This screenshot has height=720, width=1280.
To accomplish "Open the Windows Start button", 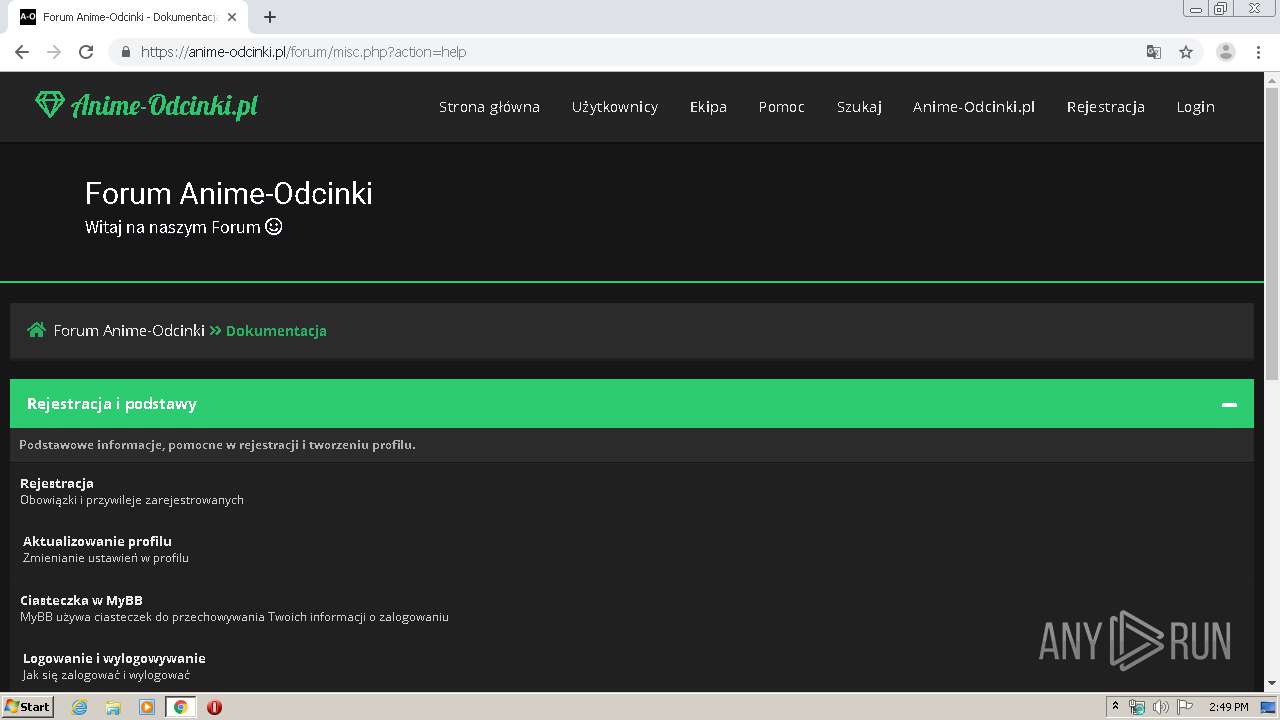I will 27,707.
